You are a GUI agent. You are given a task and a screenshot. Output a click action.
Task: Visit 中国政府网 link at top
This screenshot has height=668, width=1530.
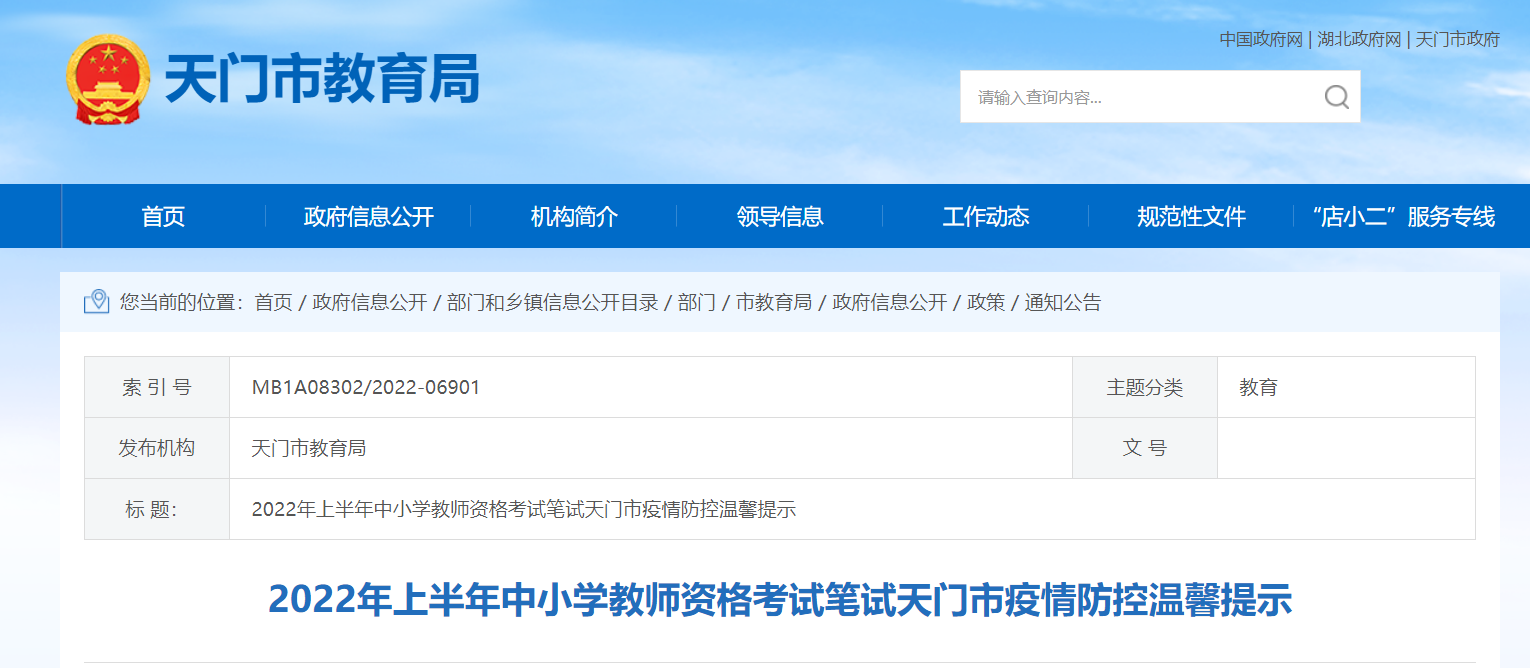(1261, 40)
